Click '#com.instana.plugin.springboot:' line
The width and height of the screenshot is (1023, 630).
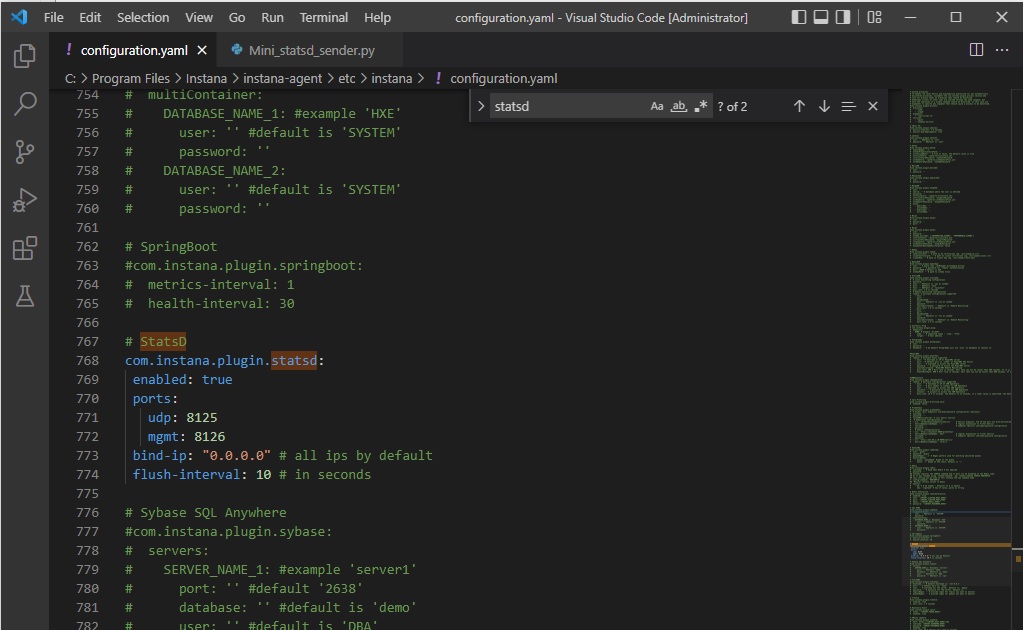click(x=243, y=265)
